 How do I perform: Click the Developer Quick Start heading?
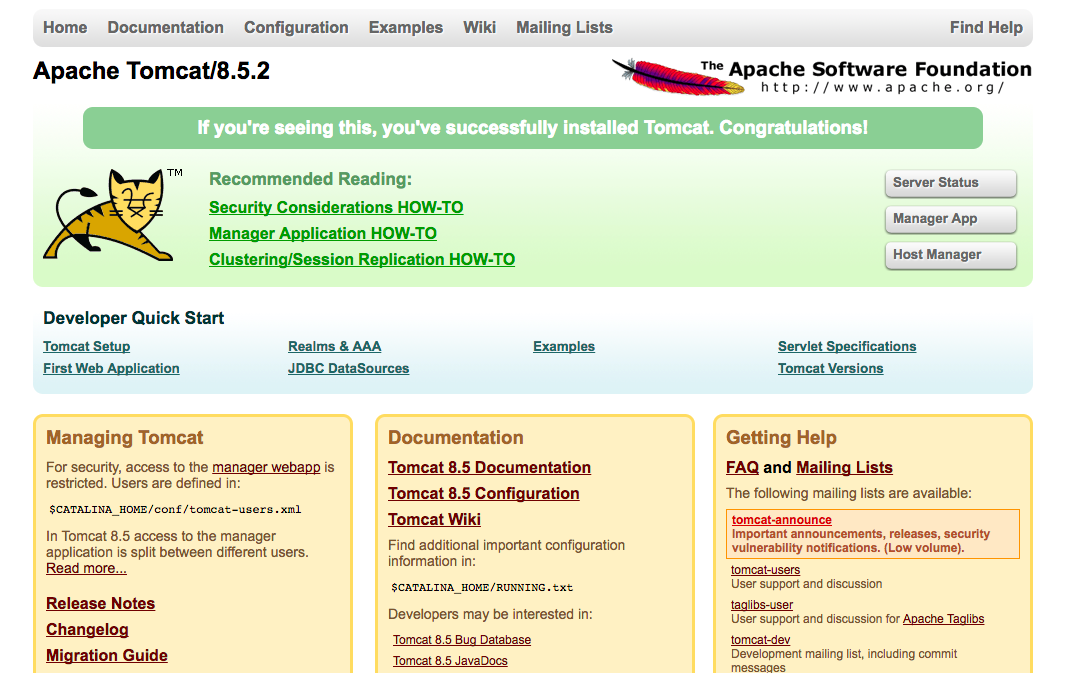(x=133, y=318)
